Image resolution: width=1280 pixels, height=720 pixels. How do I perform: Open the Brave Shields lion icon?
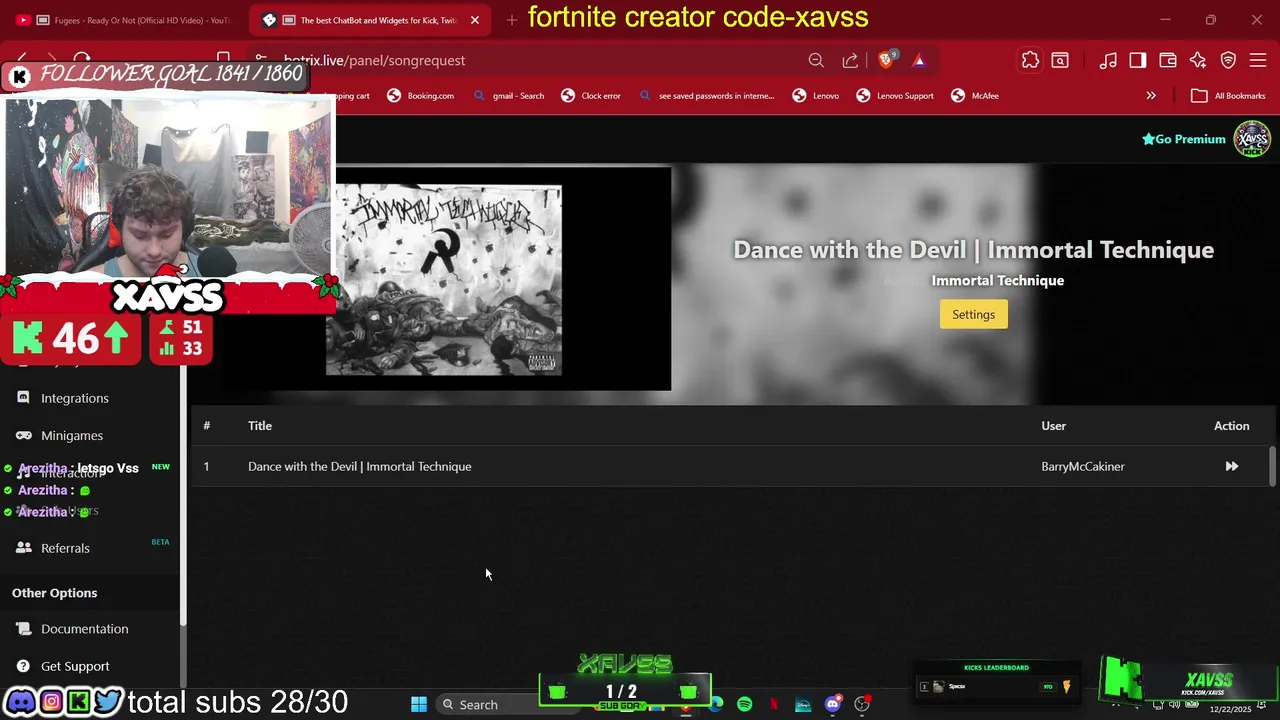tap(886, 60)
